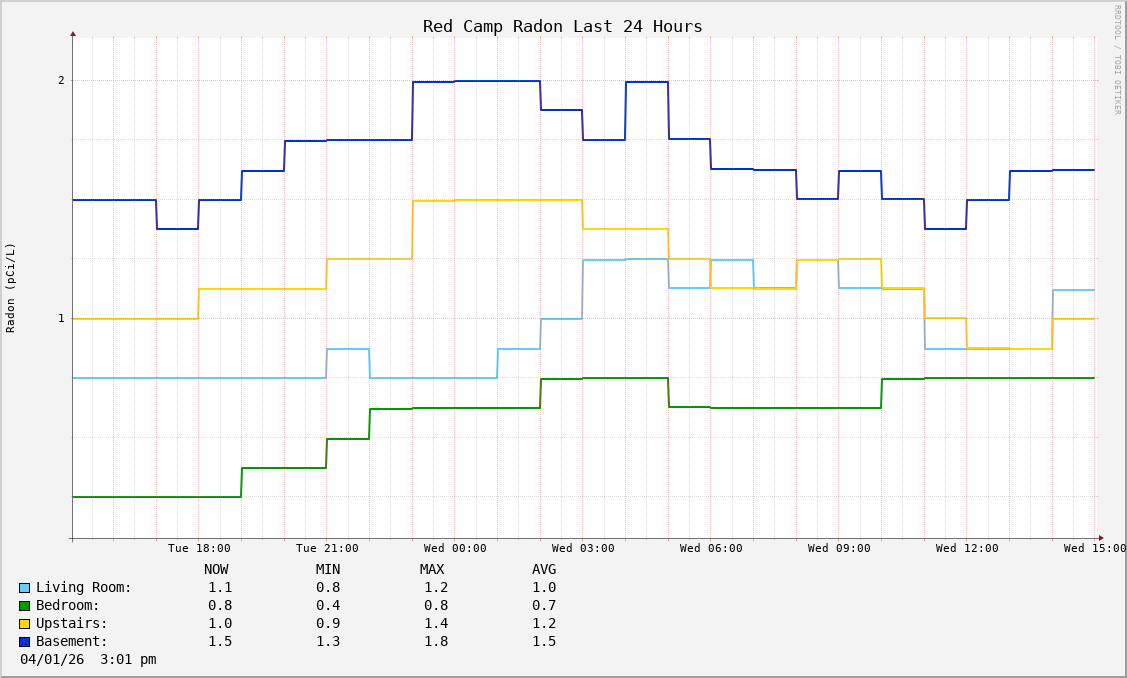
Task: Click the Bedroom green legend swatch
Action: (24, 606)
